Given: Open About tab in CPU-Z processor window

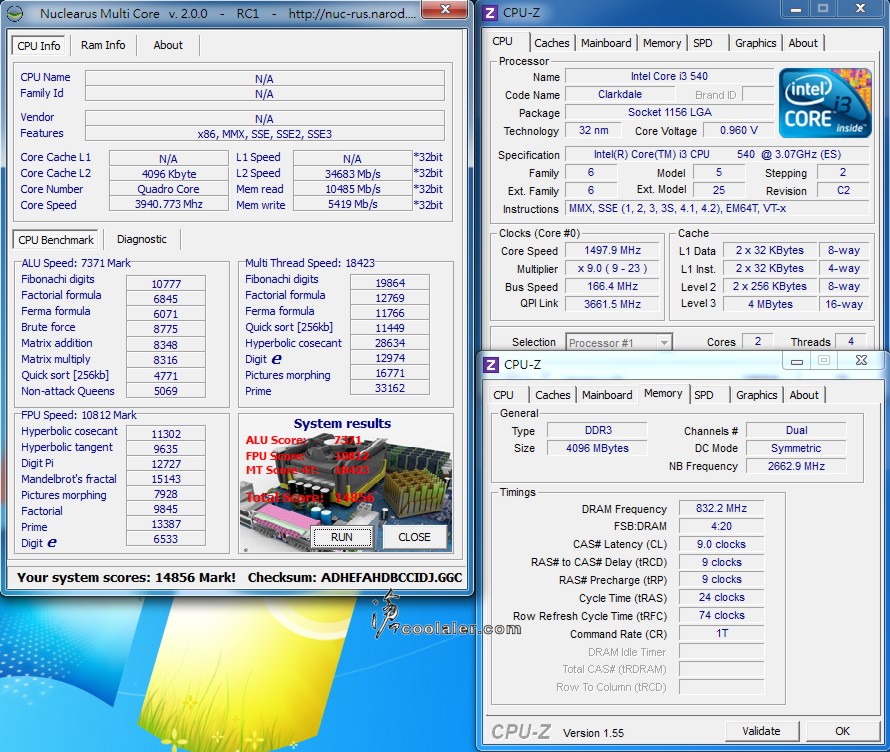Looking at the screenshot, I should pyautogui.click(x=803, y=43).
